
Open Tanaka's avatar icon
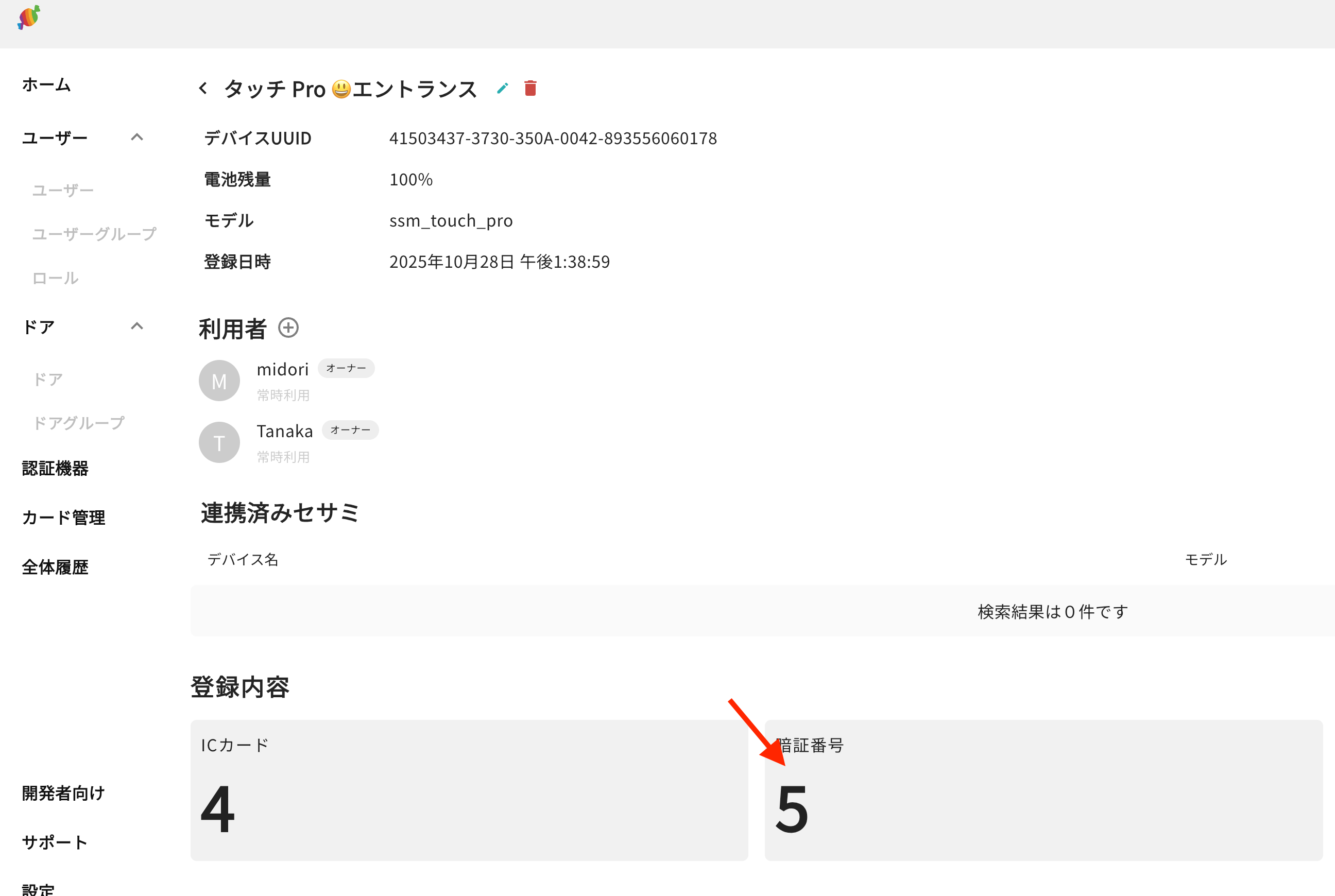(219, 442)
